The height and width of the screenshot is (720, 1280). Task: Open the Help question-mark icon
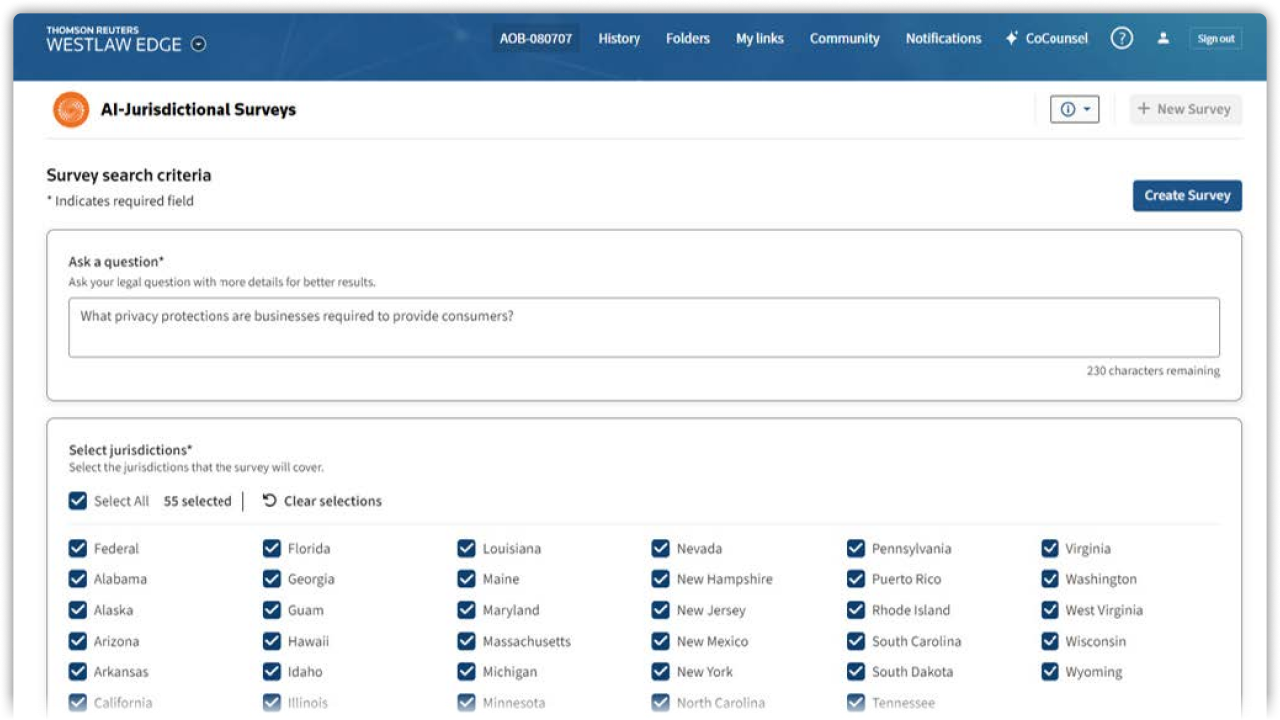[x=1121, y=37]
